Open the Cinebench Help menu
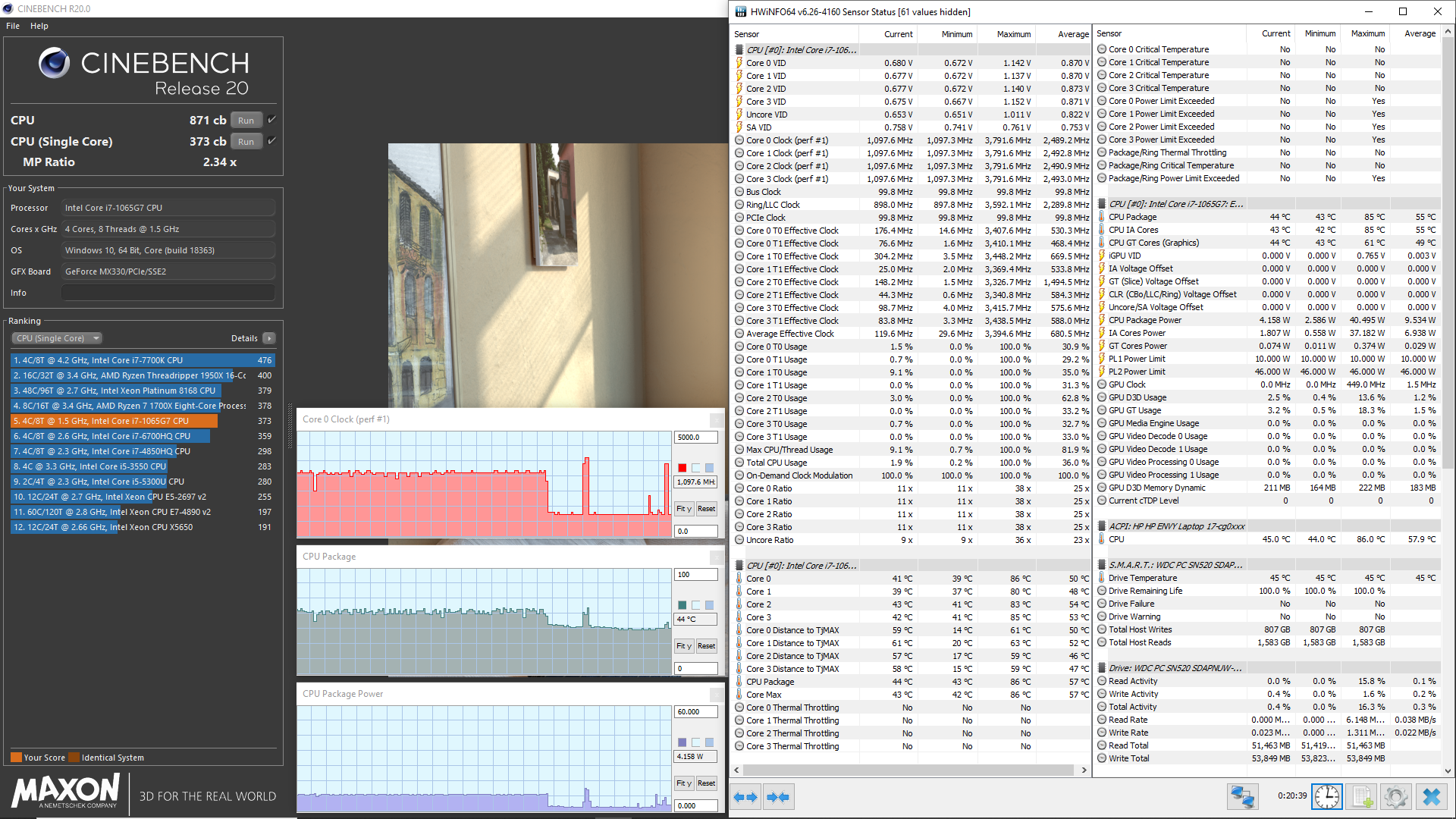Screen dimensions: 1456x819 [39, 26]
